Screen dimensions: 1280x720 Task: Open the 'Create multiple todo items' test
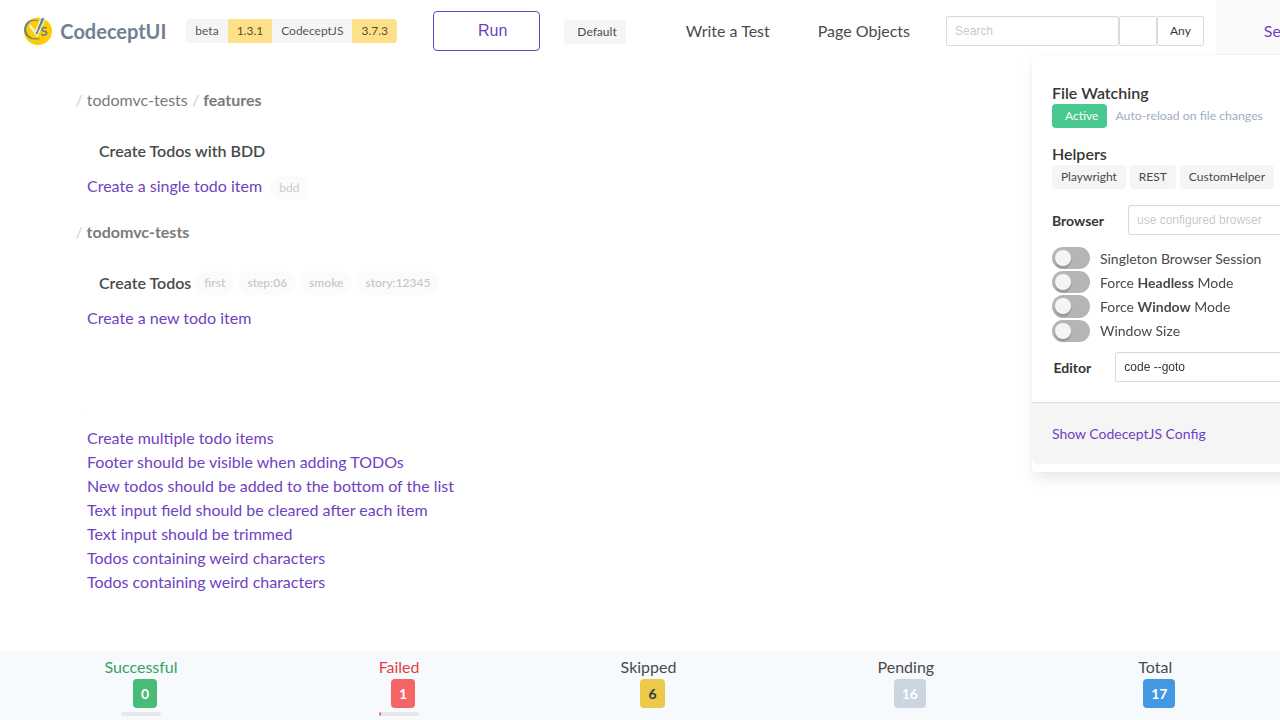tap(180, 439)
